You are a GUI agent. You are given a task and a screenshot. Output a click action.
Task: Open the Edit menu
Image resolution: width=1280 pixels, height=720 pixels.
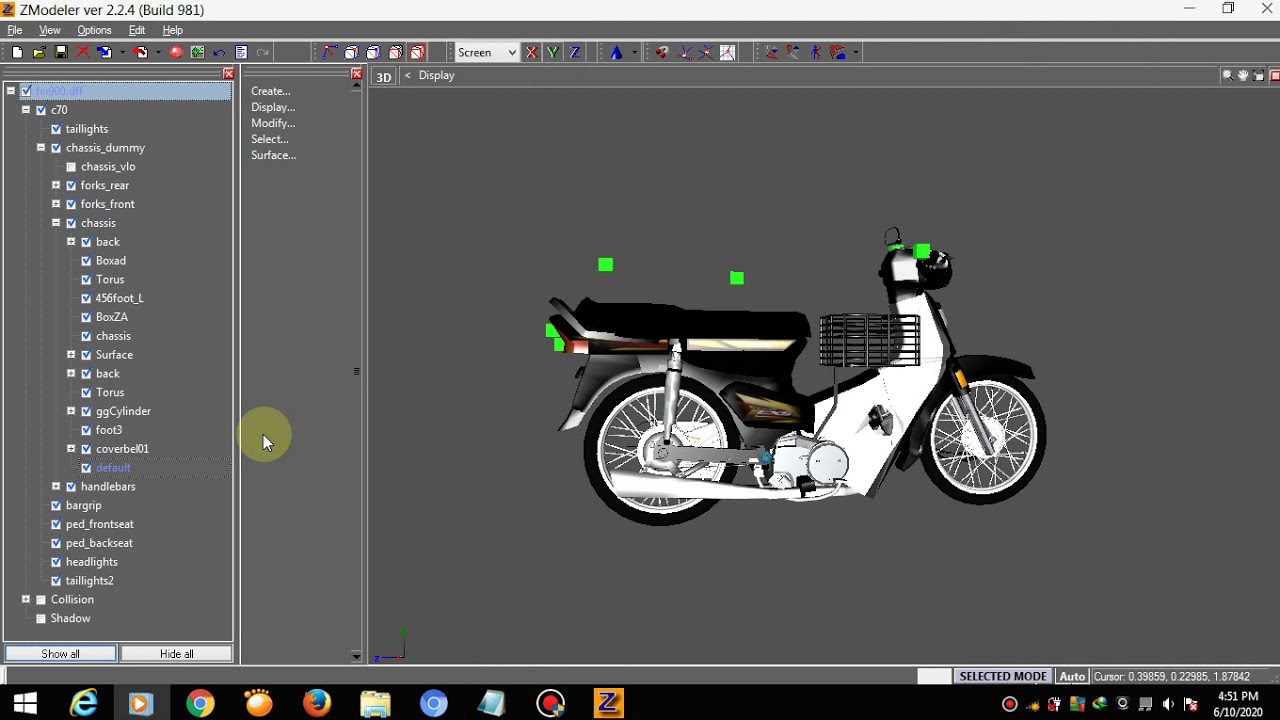tap(137, 30)
